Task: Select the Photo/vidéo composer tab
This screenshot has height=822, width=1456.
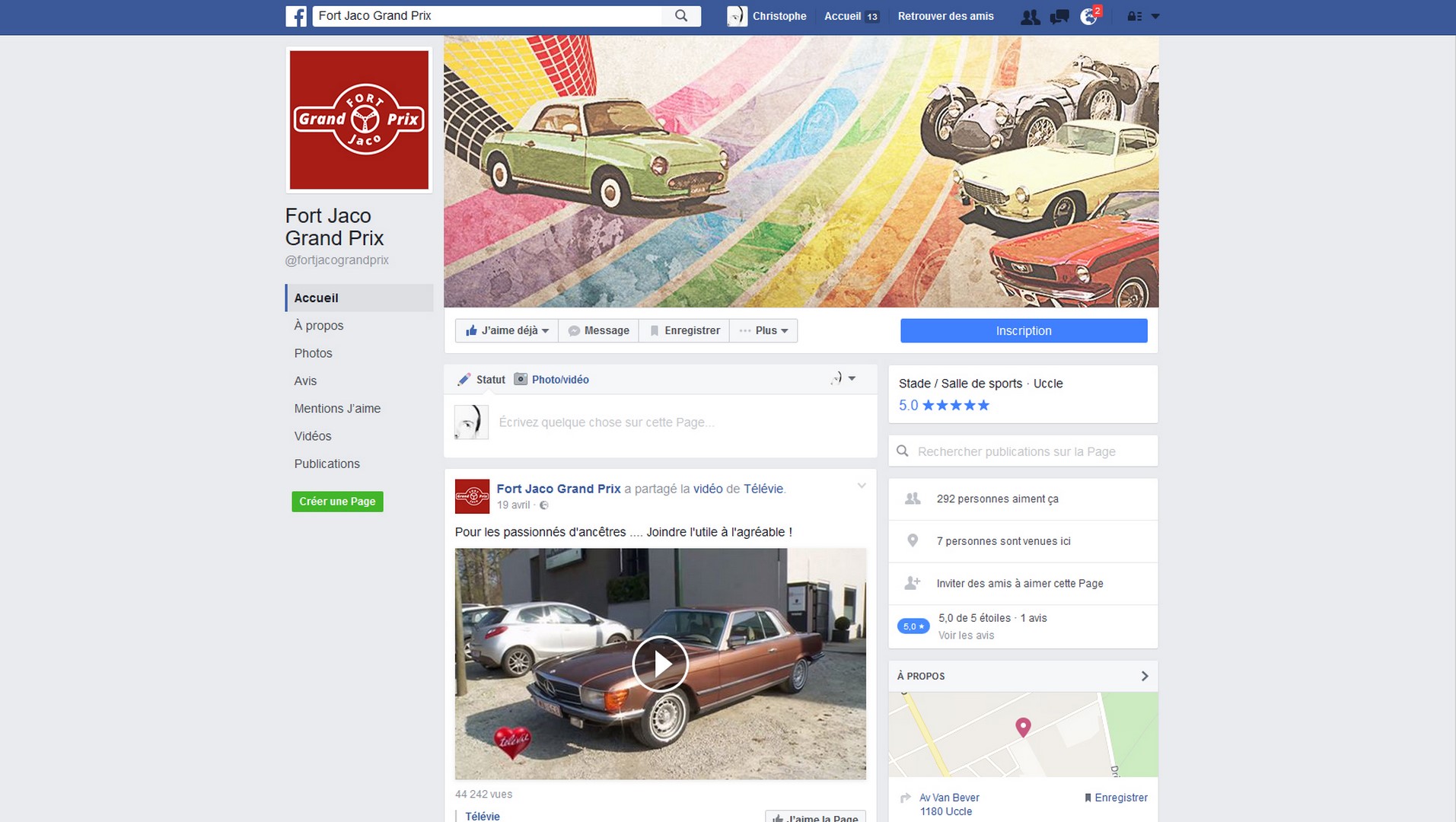Action: pos(552,379)
